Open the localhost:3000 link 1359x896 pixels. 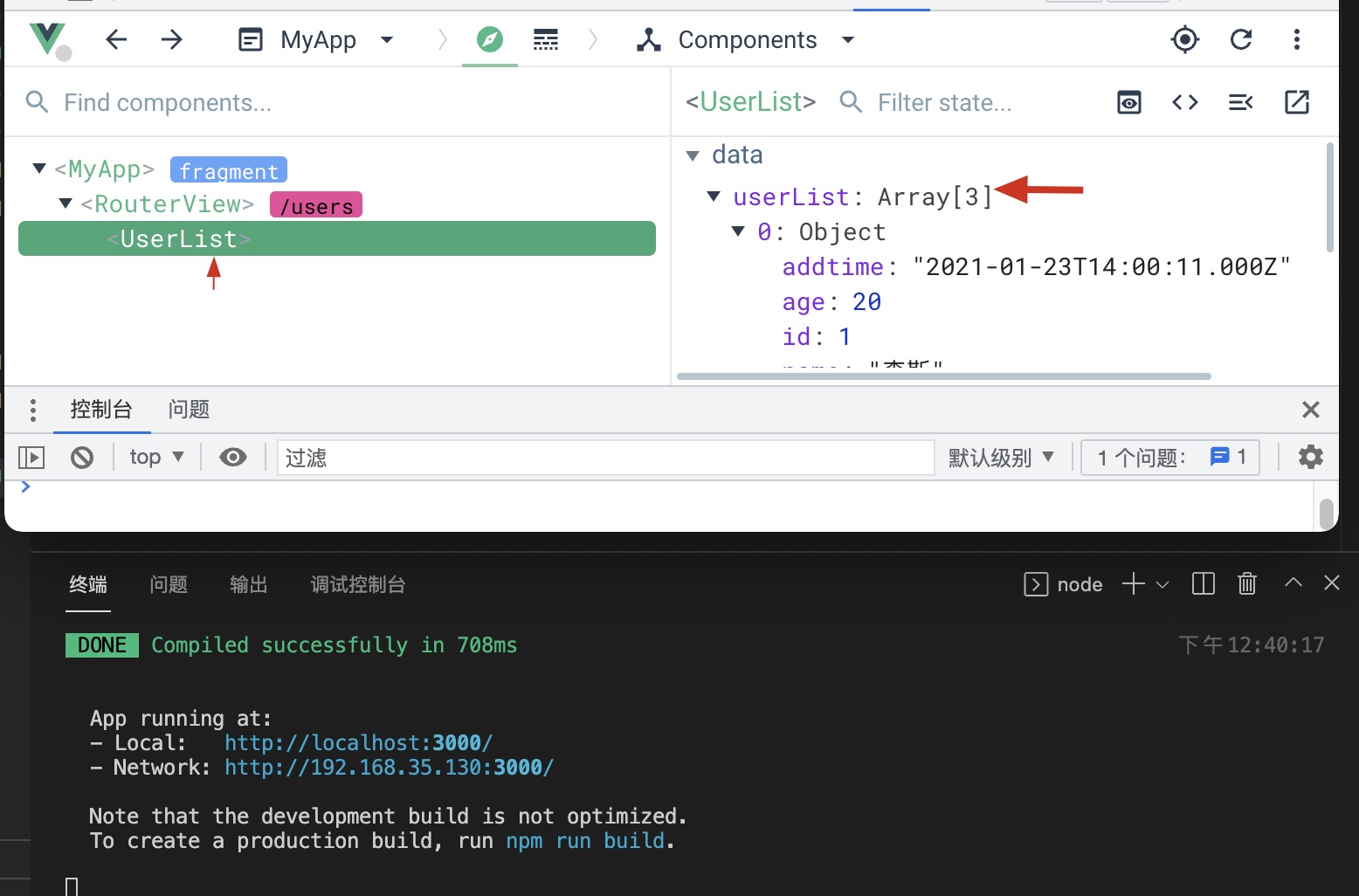tap(358, 742)
